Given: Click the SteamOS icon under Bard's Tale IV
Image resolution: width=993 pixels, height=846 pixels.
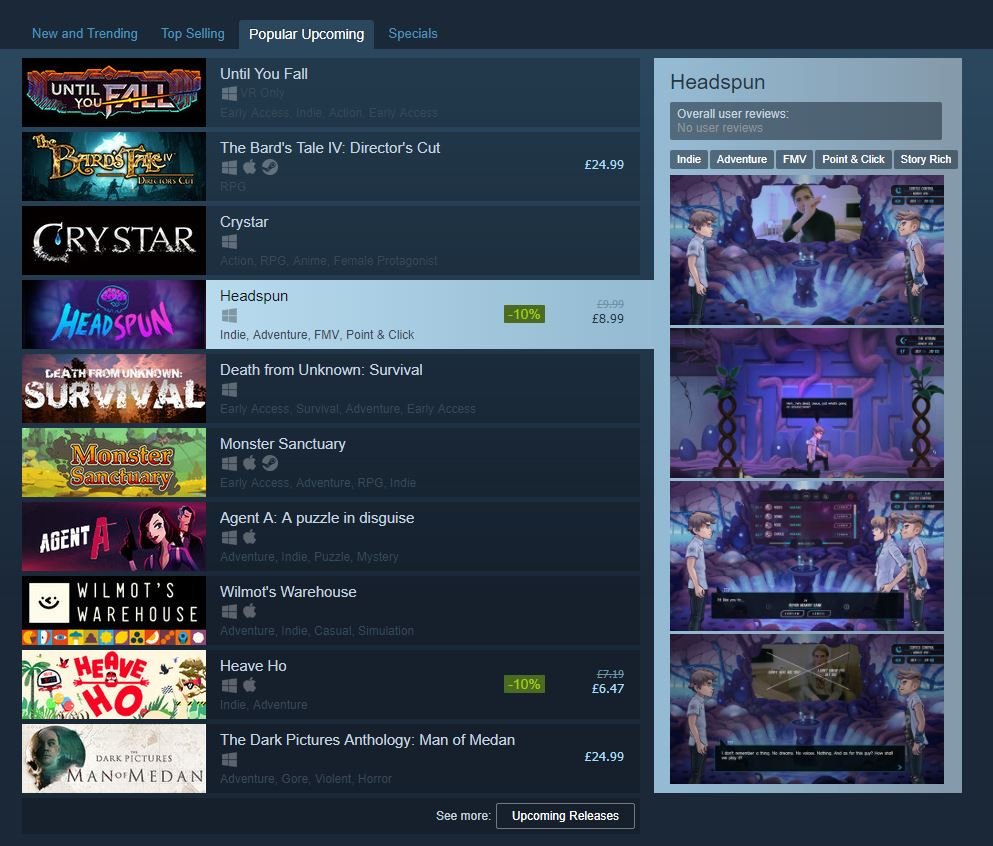Looking at the screenshot, I should pyautogui.click(x=270, y=167).
